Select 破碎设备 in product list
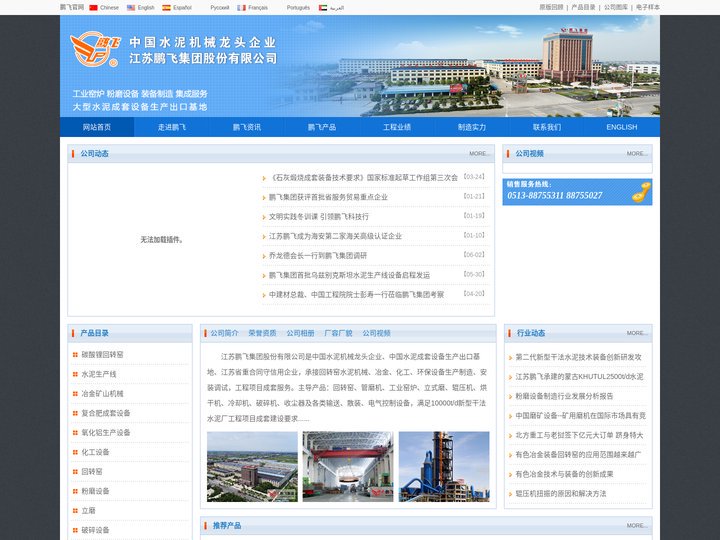720x540 pixels. tap(96, 530)
